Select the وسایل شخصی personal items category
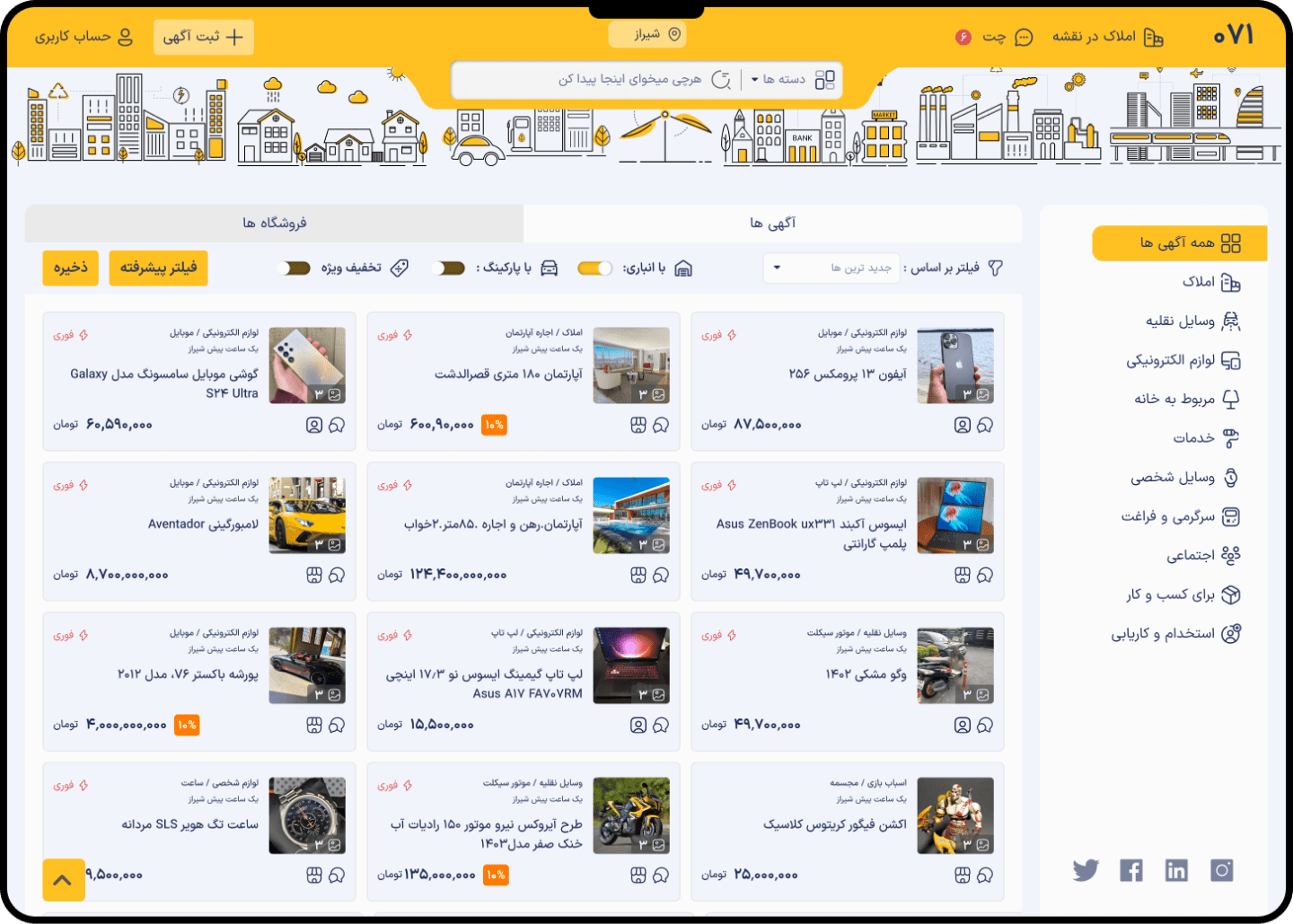1293x924 pixels. (1185, 478)
